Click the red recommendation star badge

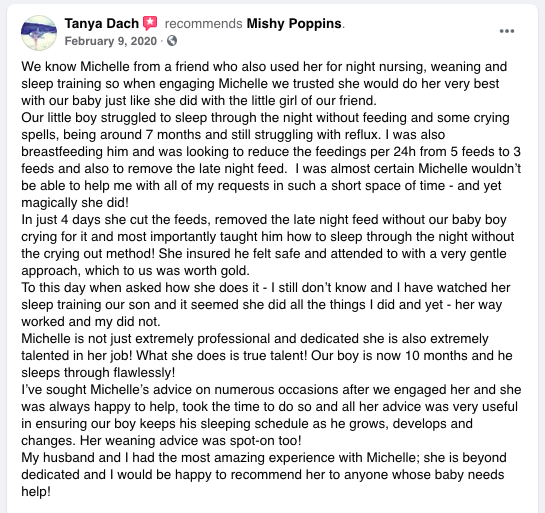[x=150, y=23]
